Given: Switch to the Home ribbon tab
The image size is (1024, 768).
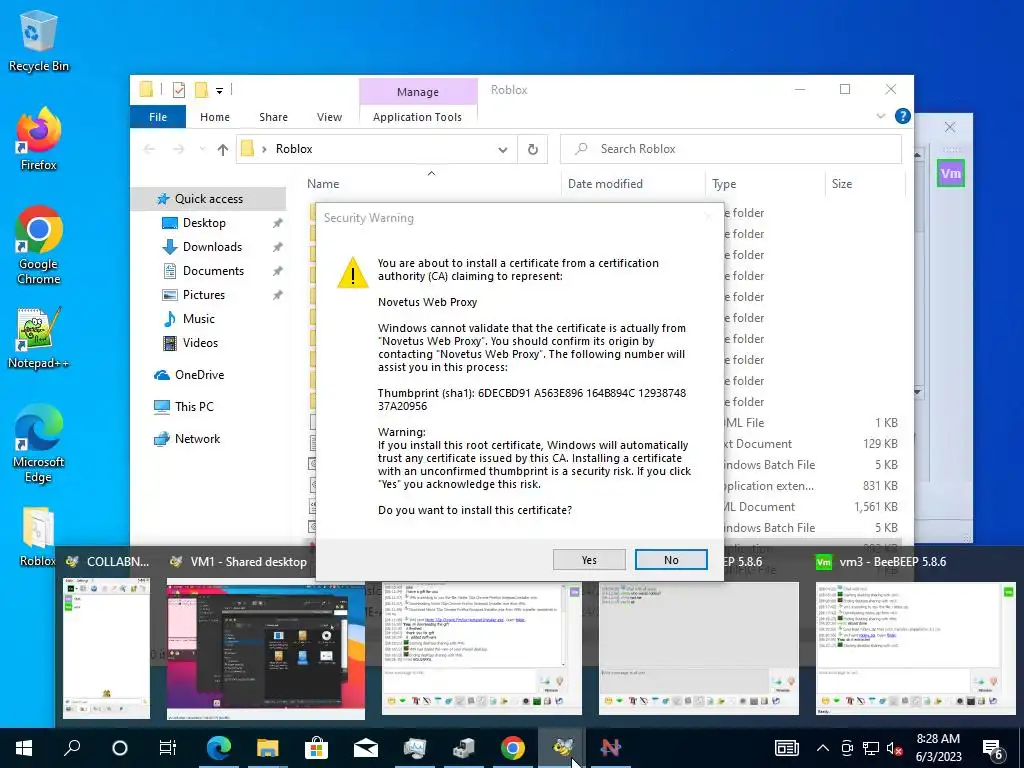Looking at the screenshot, I should pos(215,117).
